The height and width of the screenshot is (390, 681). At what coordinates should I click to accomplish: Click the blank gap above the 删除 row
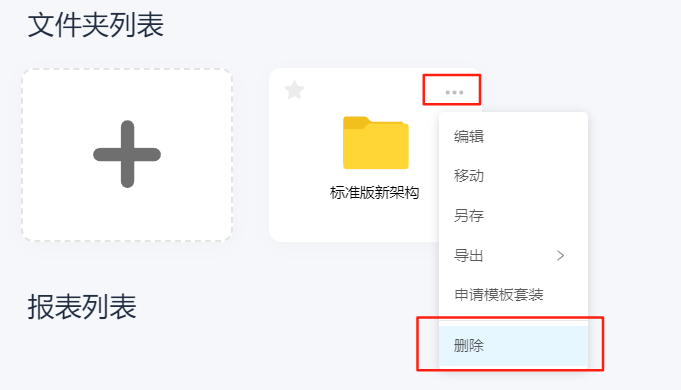click(x=513, y=320)
